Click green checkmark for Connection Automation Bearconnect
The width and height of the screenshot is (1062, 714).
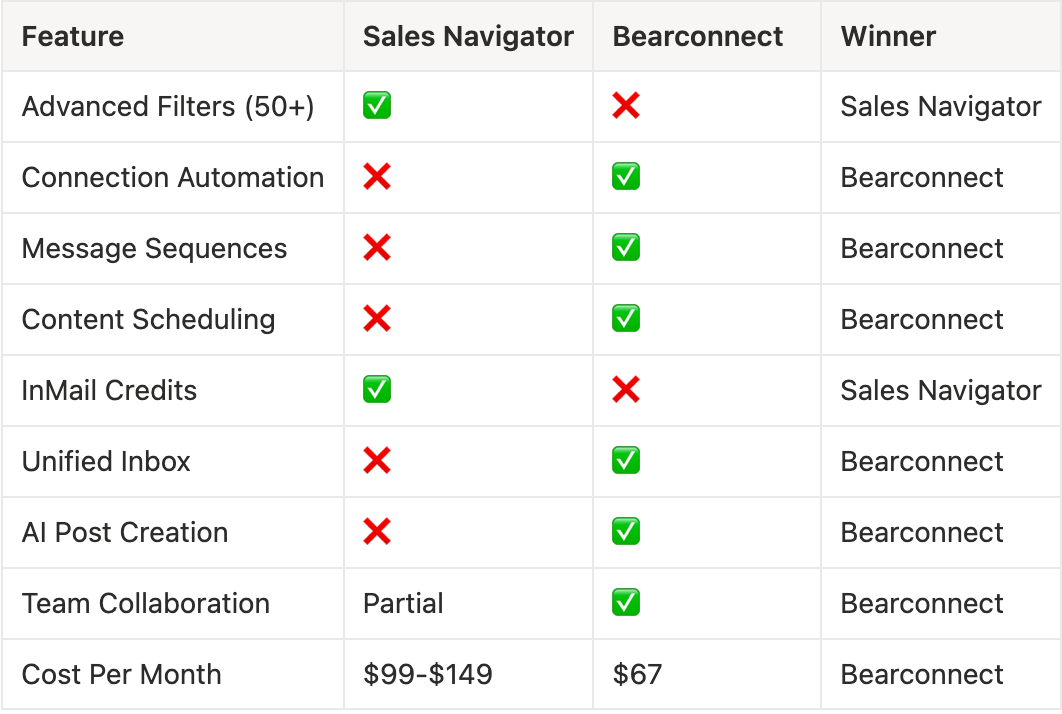pyautogui.click(x=626, y=177)
